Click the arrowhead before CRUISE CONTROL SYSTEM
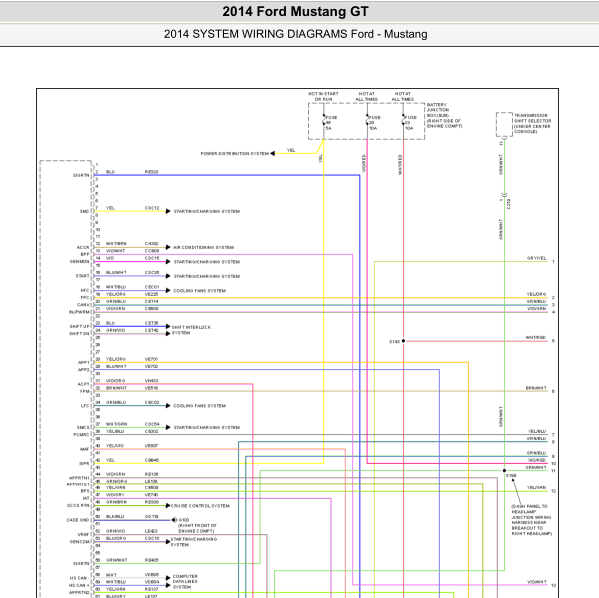The image size is (599, 598). tap(168, 506)
